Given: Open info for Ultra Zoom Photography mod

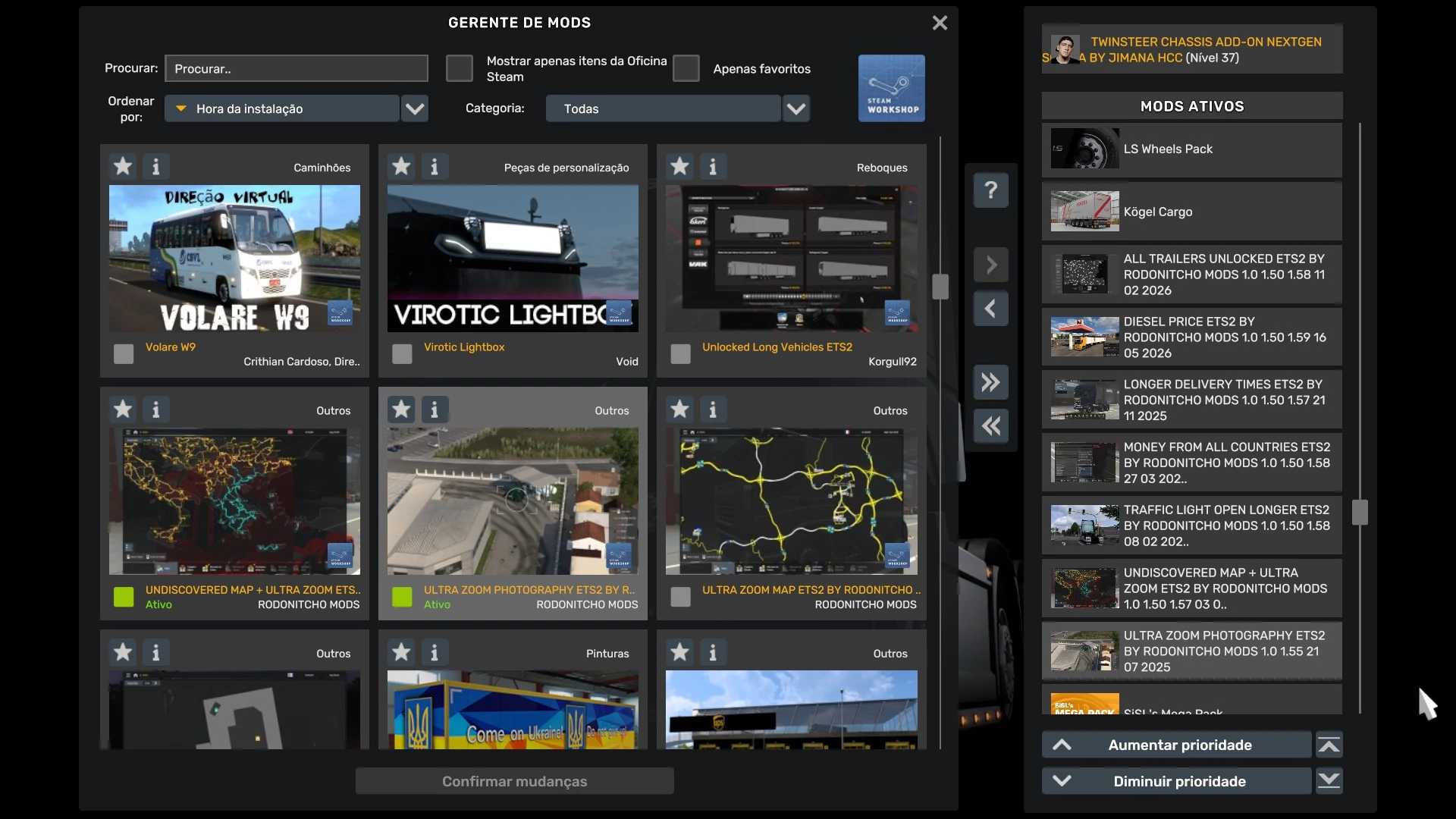Looking at the screenshot, I should [435, 409].
